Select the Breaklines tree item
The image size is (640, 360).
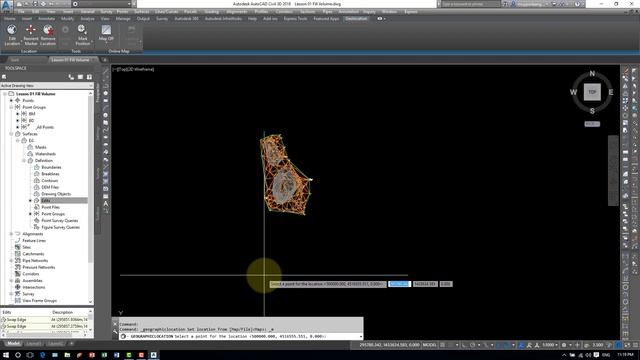click(x=50, y=174)
